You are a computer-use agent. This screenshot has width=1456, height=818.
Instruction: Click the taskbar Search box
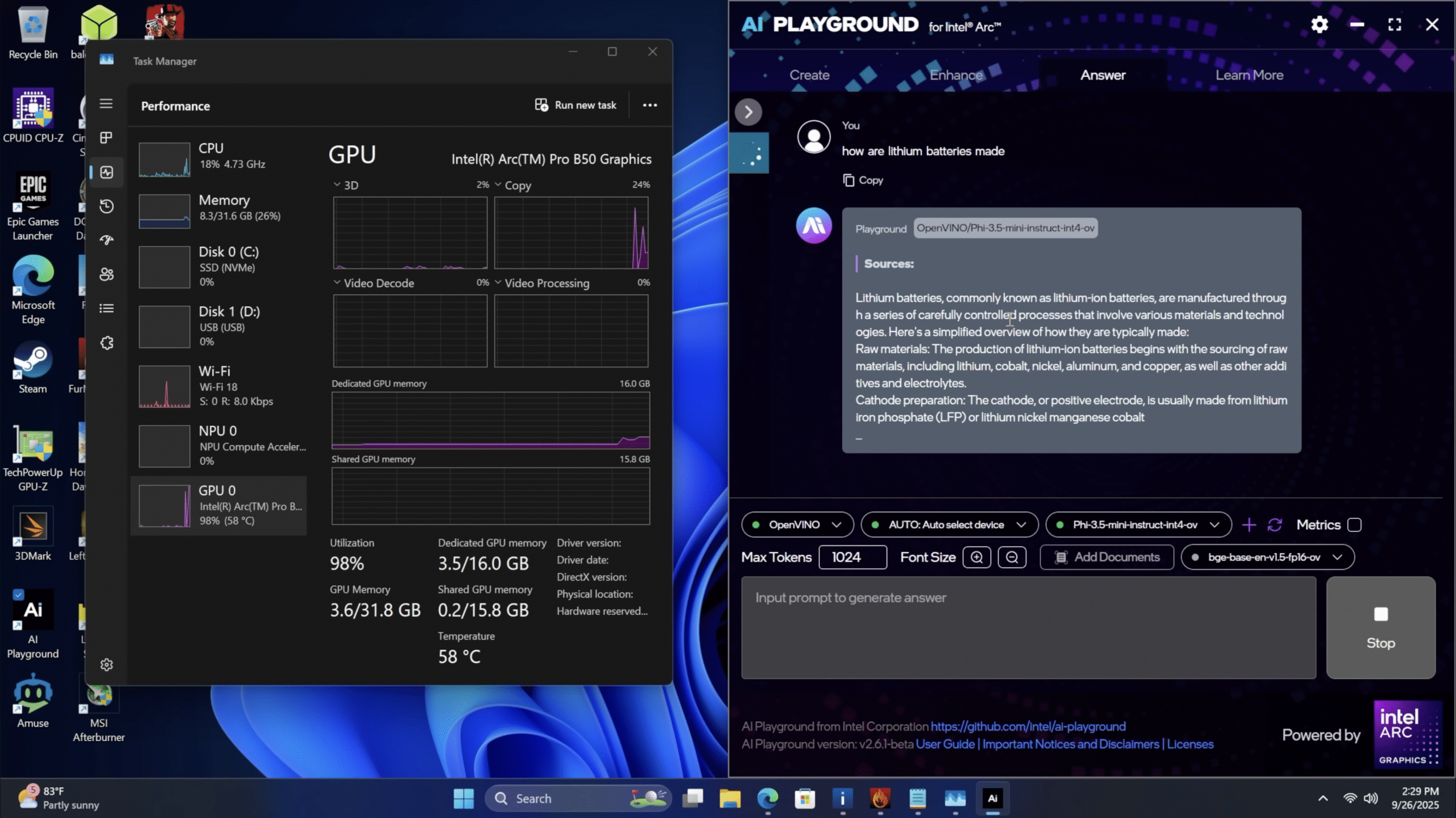tap(578, 799)
